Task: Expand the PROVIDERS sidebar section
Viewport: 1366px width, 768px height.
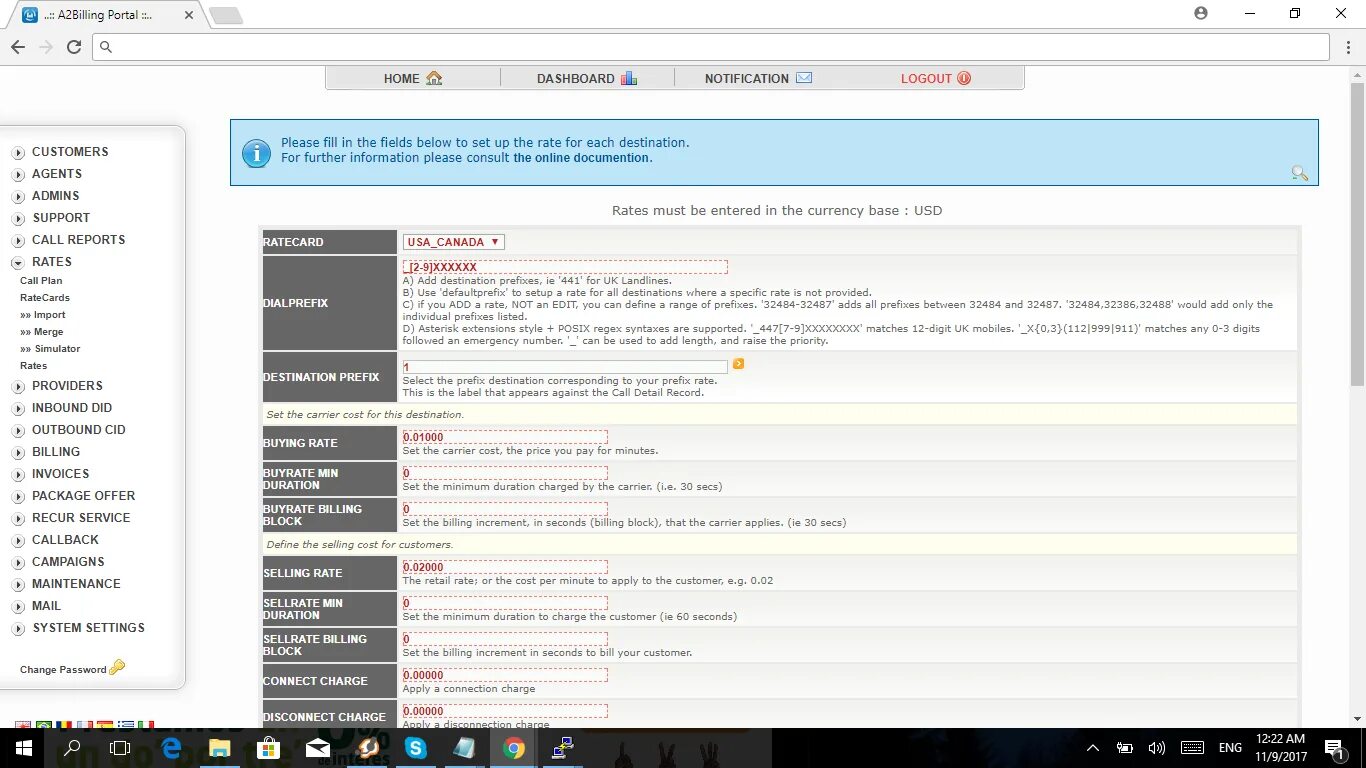Action: pos(18,386)
